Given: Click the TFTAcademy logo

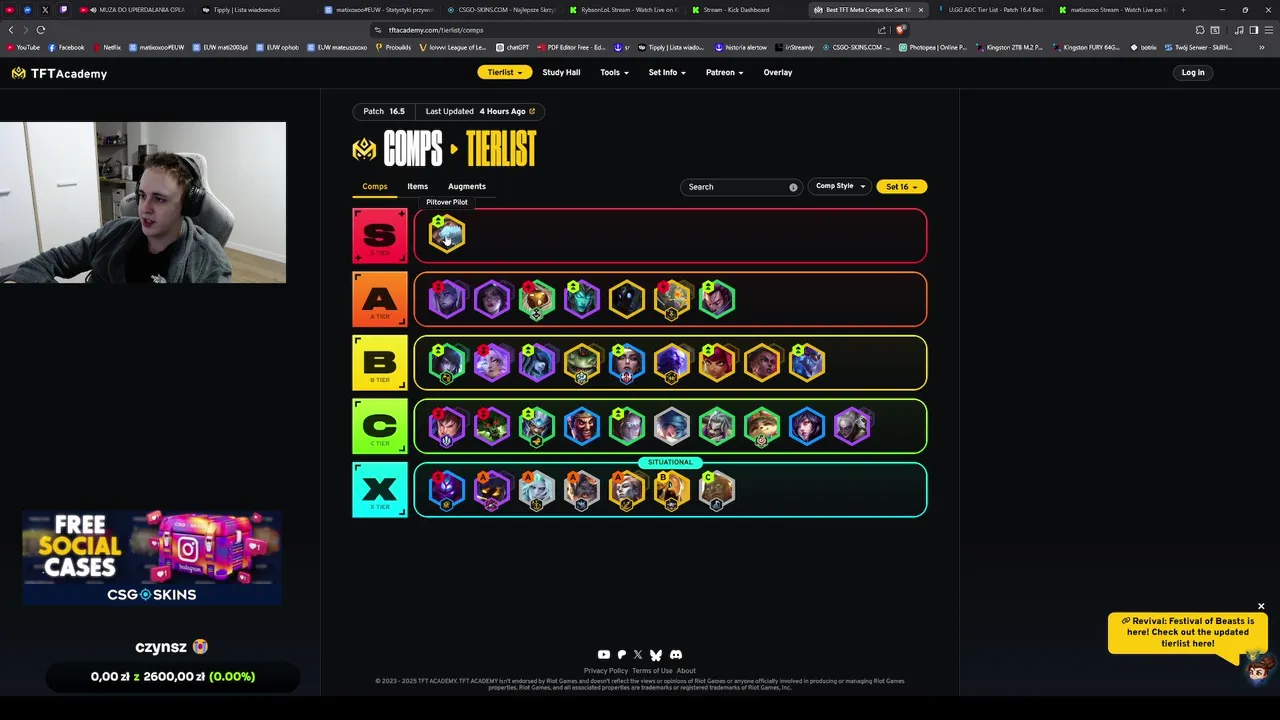Looking at the screenshot, I should coord(59,73).
